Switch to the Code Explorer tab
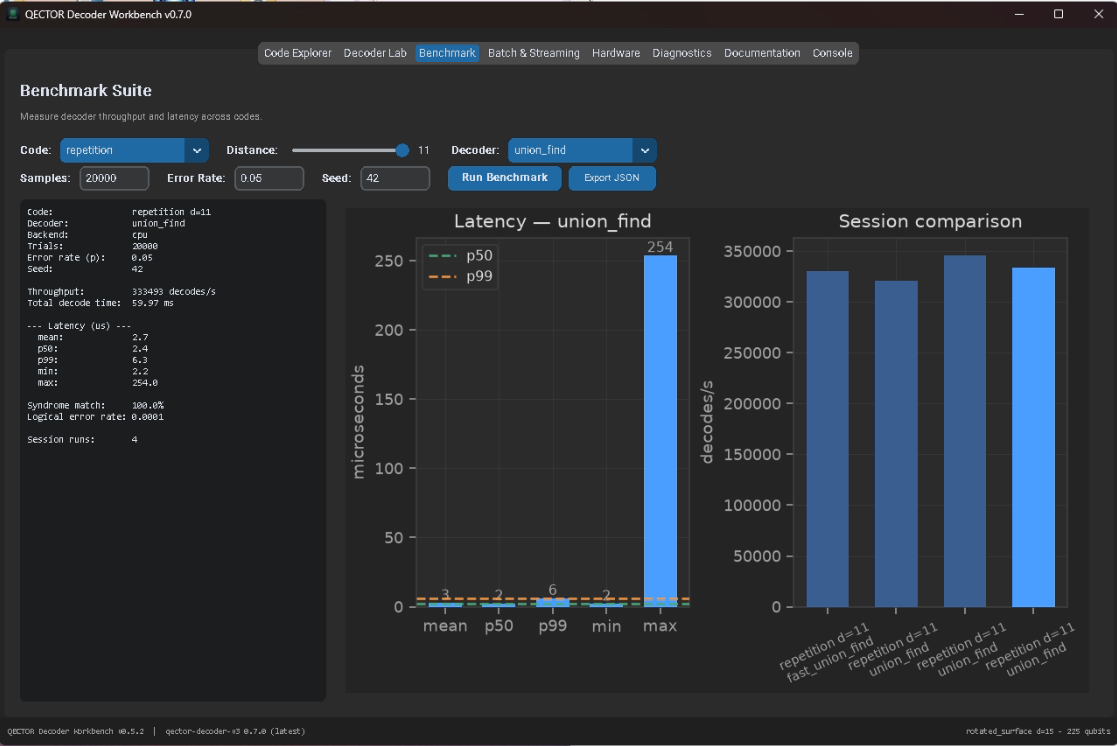The width and height of the screenshot is (1117, 746). point(298,53)
